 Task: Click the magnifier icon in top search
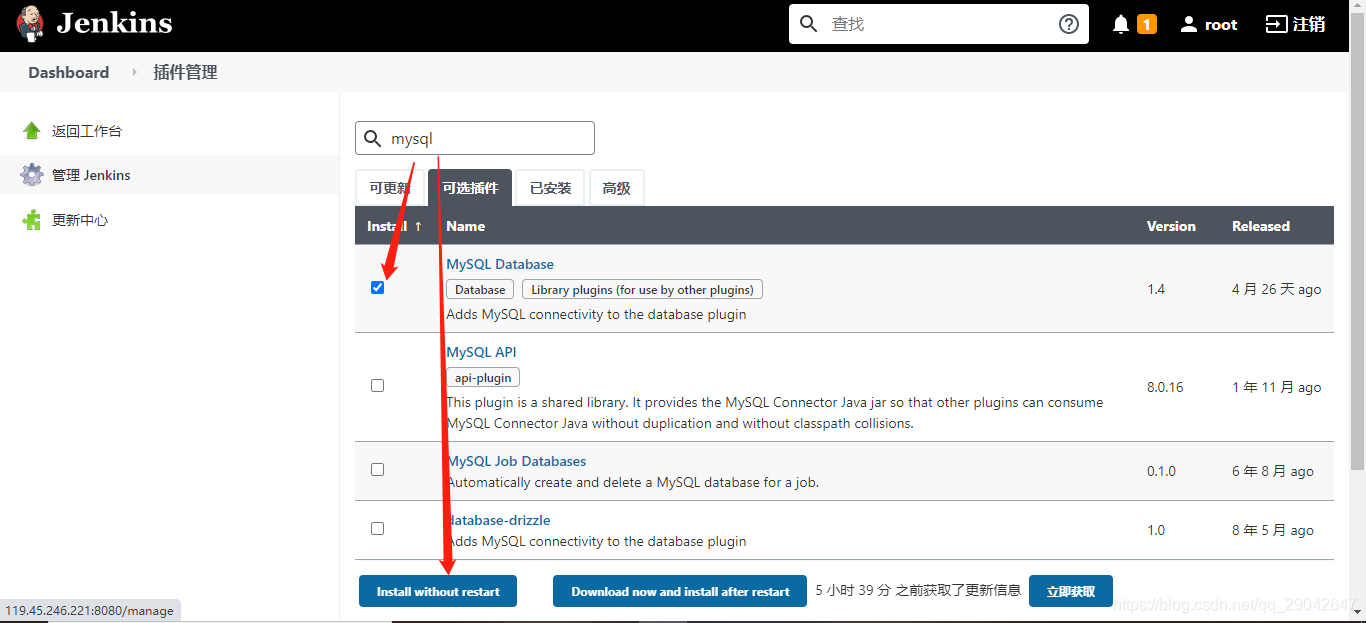tap(809, 23)
